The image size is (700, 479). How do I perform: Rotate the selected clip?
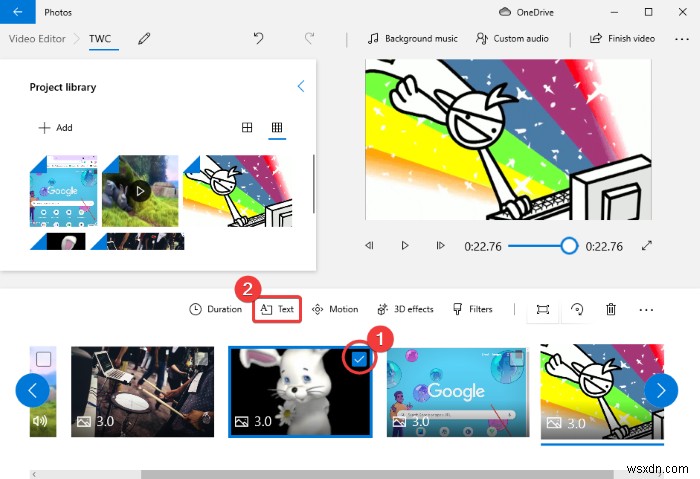coord(577,309)
